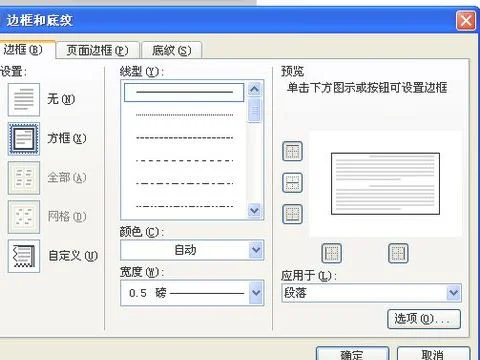This screenshot has width=480, height=360.
Task: Click the line style list up arrow
Action: pyautogui.click(x=254, y=89)
